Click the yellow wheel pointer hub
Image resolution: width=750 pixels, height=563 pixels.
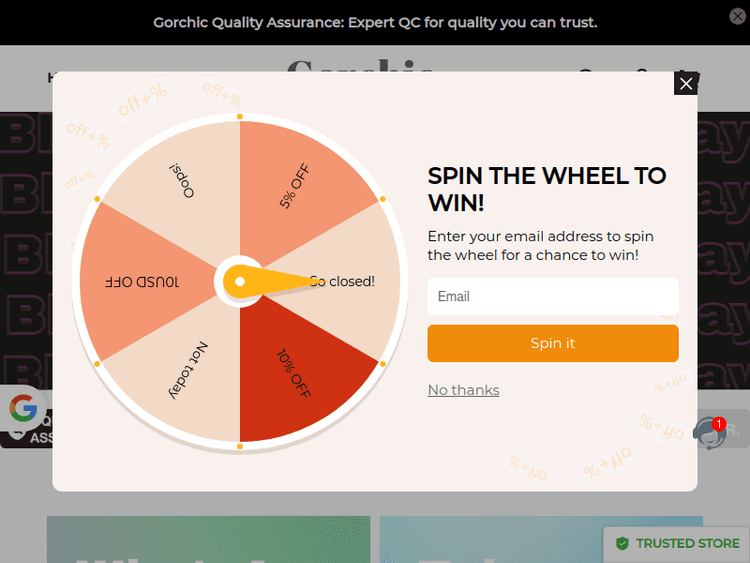[x=240, y=281]
